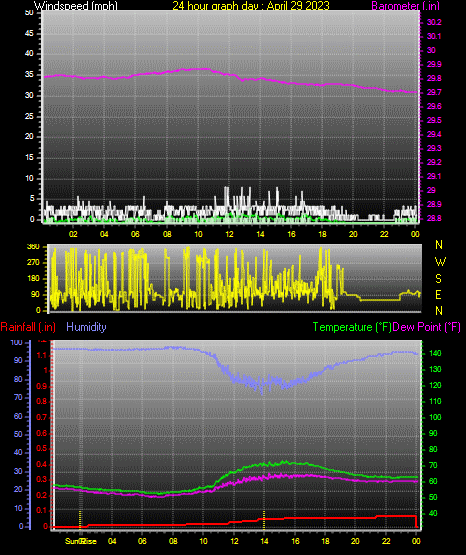Click hour label '22' under the bottom graph

pos(385,541)
